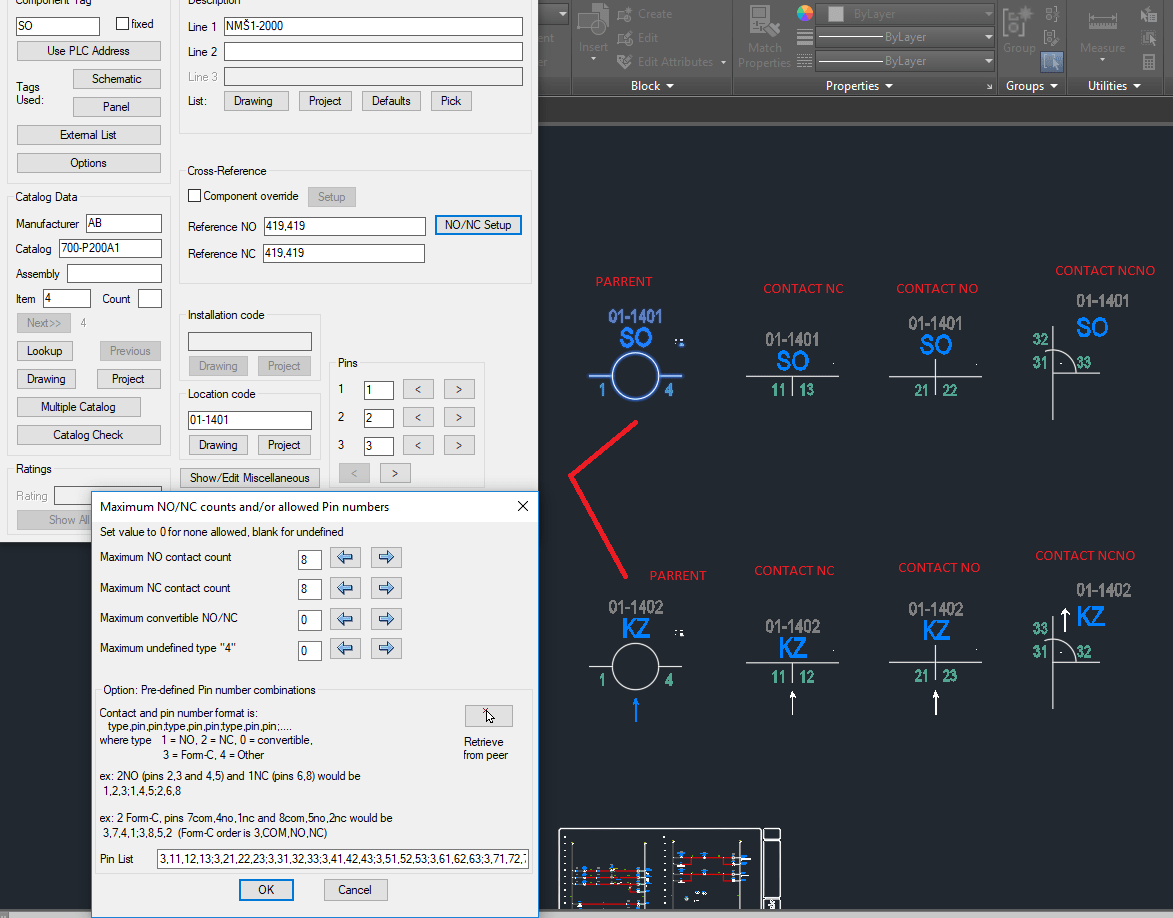Screen dimensions: 1173x918
Task: Click the Panel tags used button
Action: pyautogui.click(x=117, y=107)
